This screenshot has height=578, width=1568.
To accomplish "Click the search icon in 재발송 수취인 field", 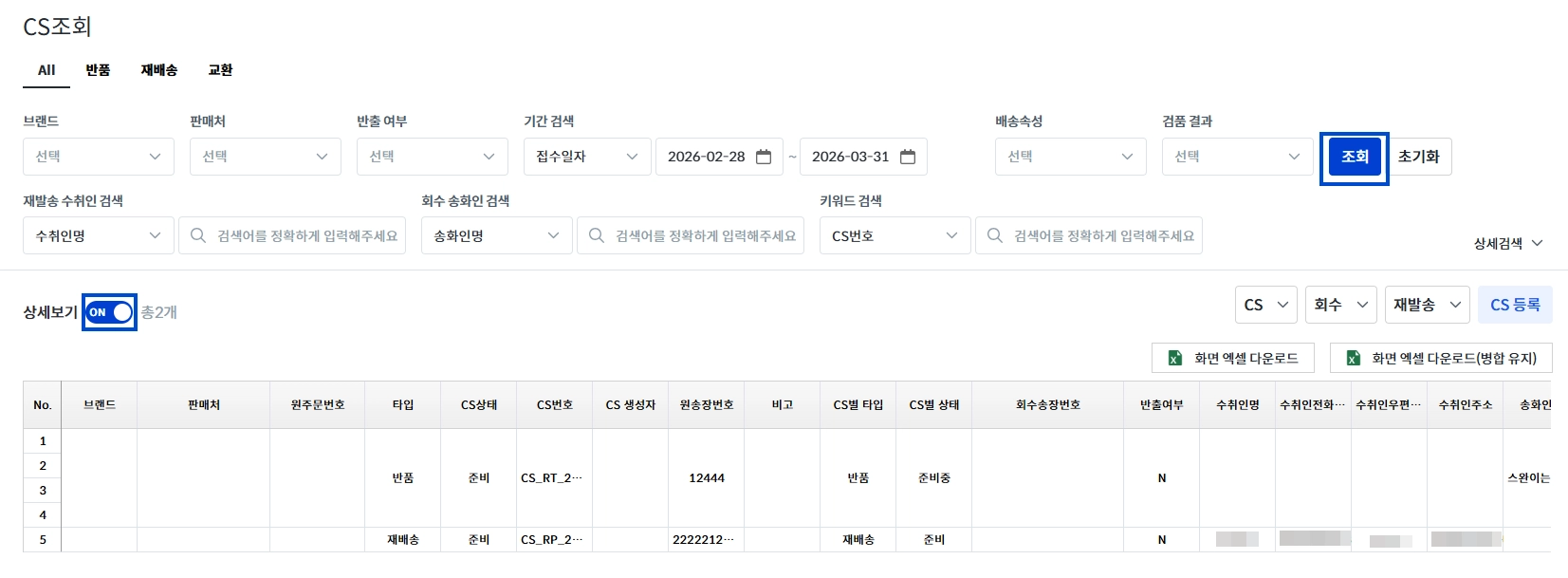I will tap(198, 235).
